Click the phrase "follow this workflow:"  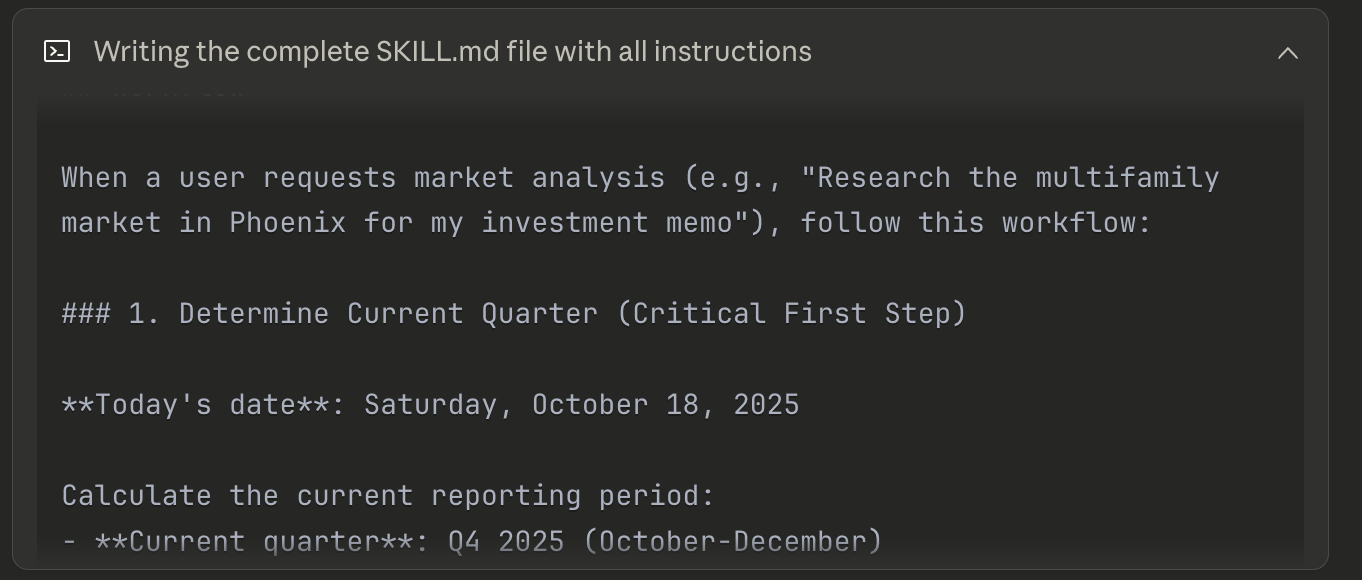(x=975, y=222)
